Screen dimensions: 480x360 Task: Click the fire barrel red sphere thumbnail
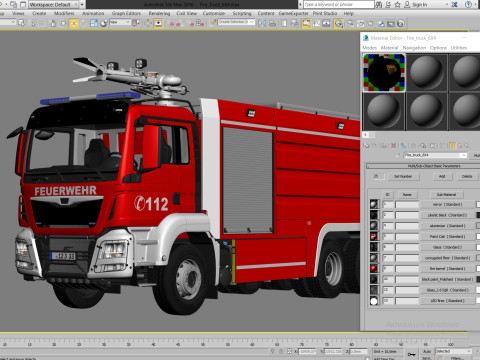(x=374, y=268)
